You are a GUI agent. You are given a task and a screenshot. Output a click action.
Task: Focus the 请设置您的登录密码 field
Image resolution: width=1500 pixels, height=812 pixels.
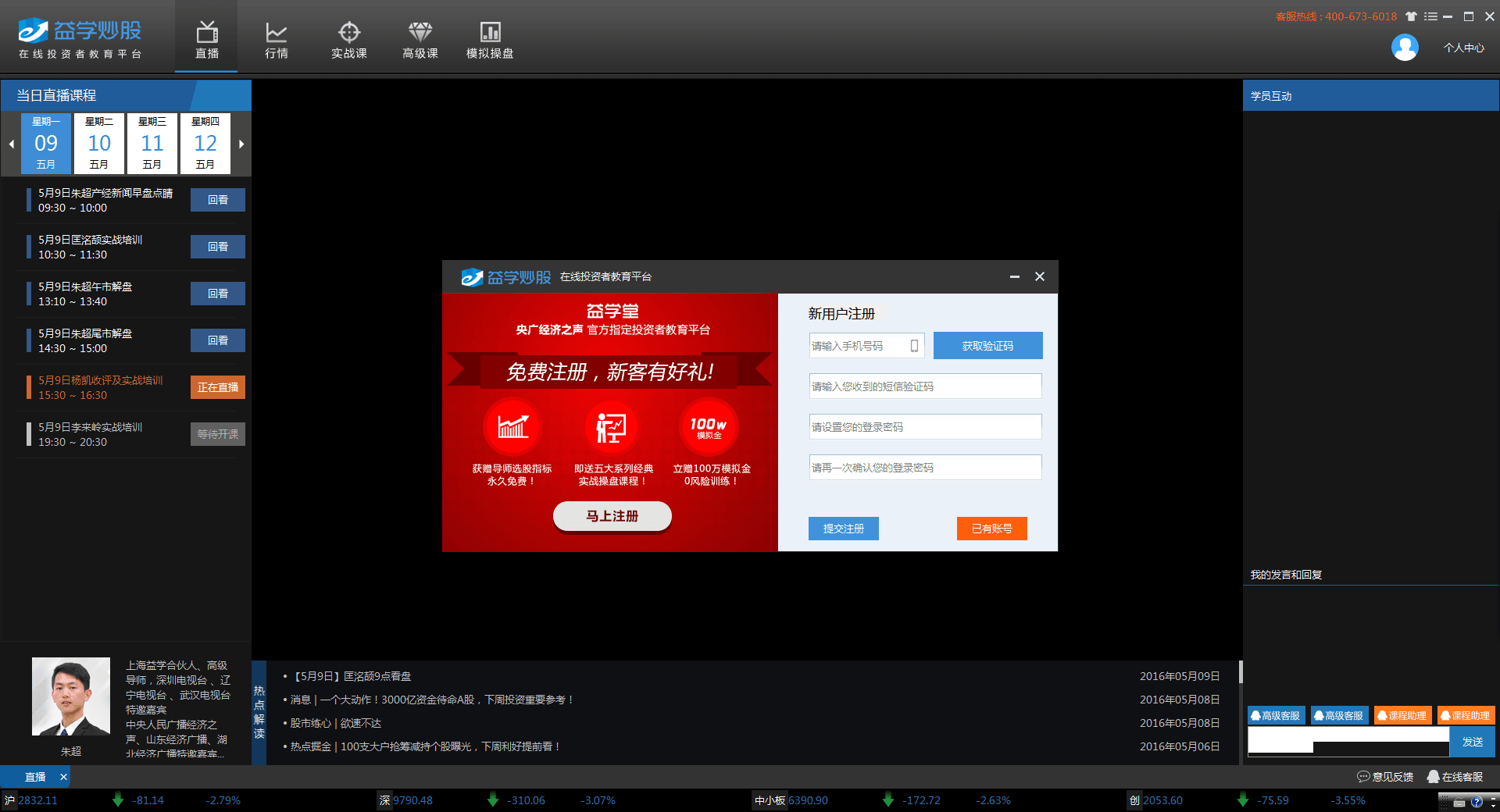click(925, 427)
